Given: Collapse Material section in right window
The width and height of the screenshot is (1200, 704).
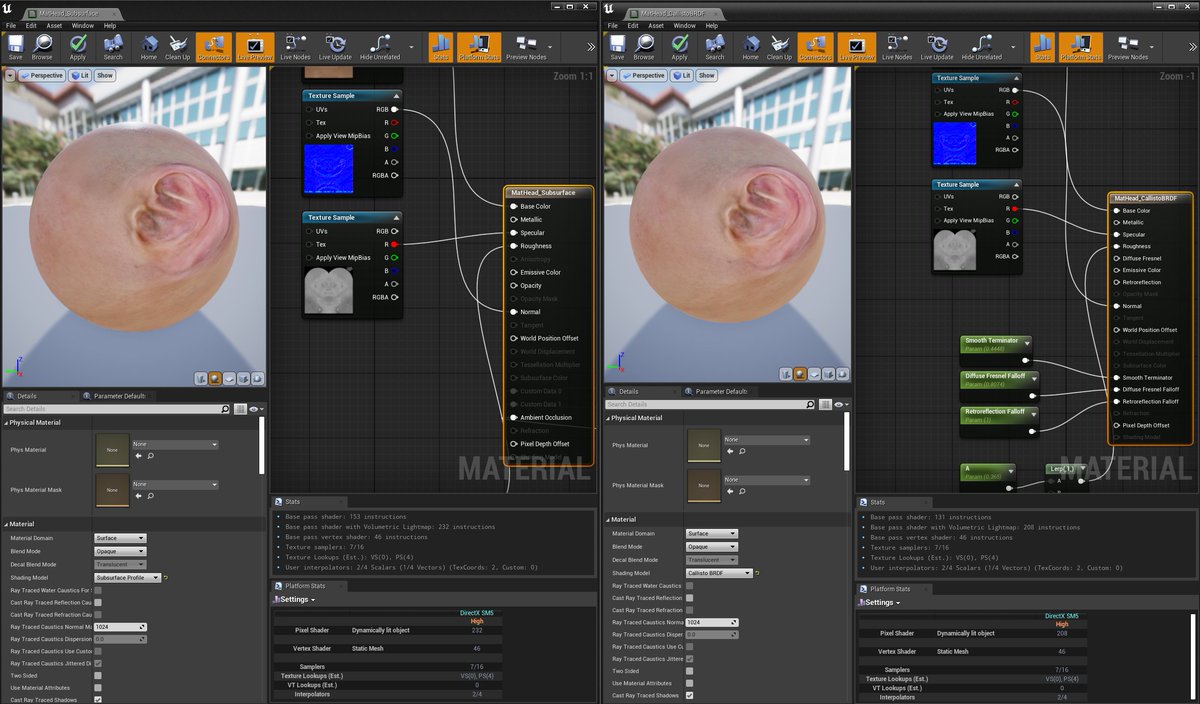Looking at the screenshot, I should tap(607, 519).
